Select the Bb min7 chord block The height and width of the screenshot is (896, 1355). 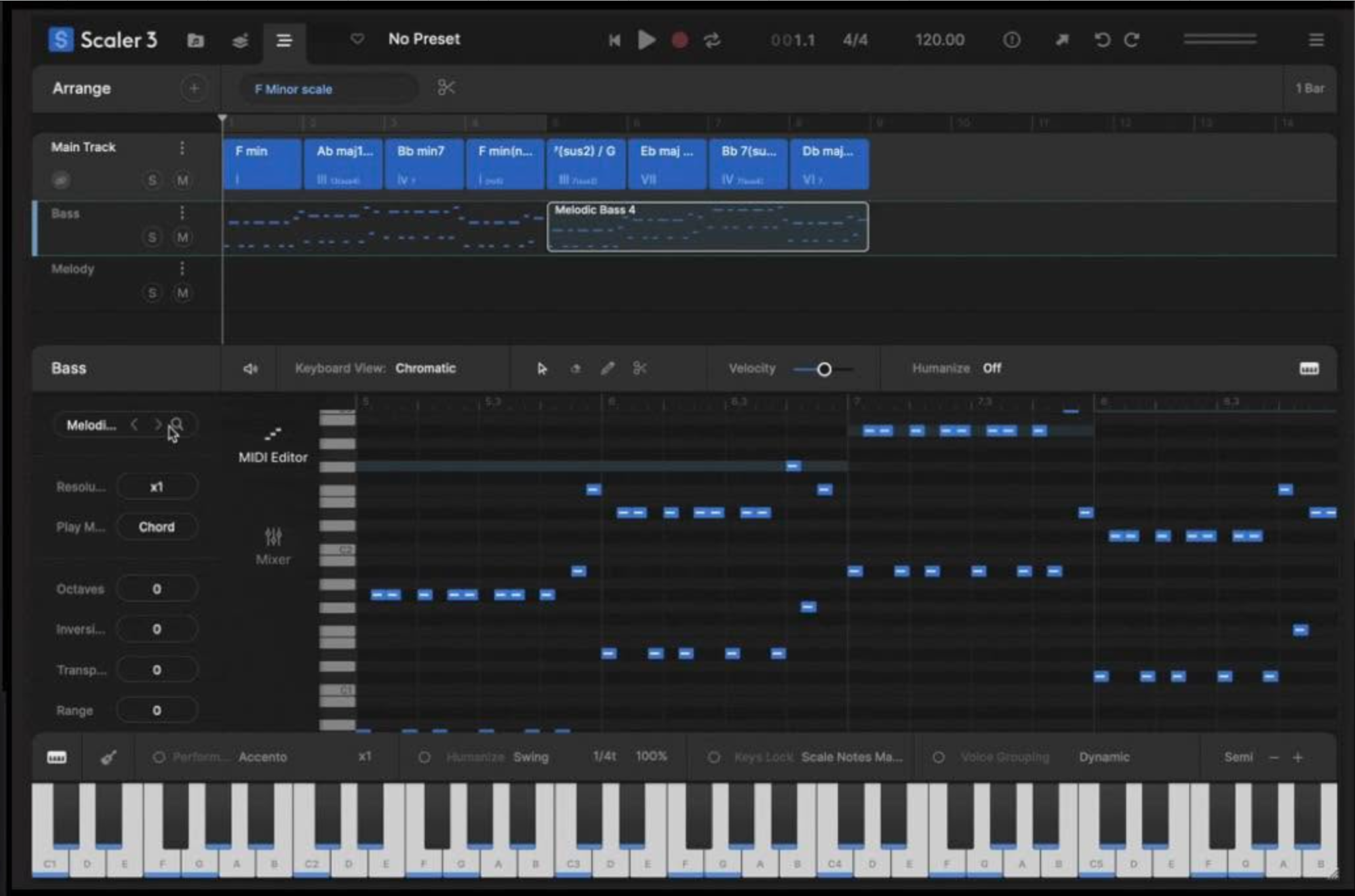[424, 164]
